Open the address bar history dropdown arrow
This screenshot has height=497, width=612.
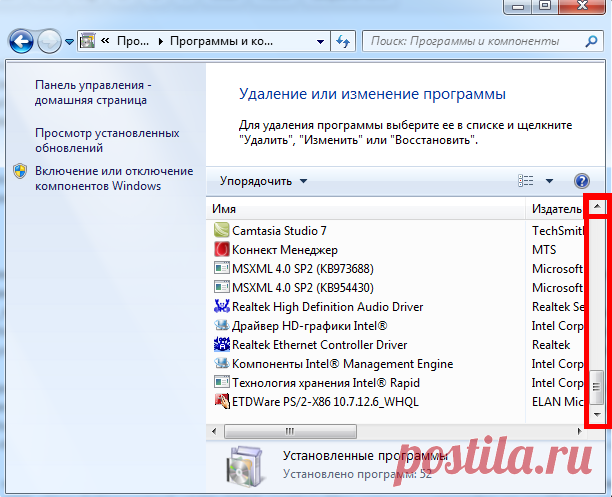point(319,42)
